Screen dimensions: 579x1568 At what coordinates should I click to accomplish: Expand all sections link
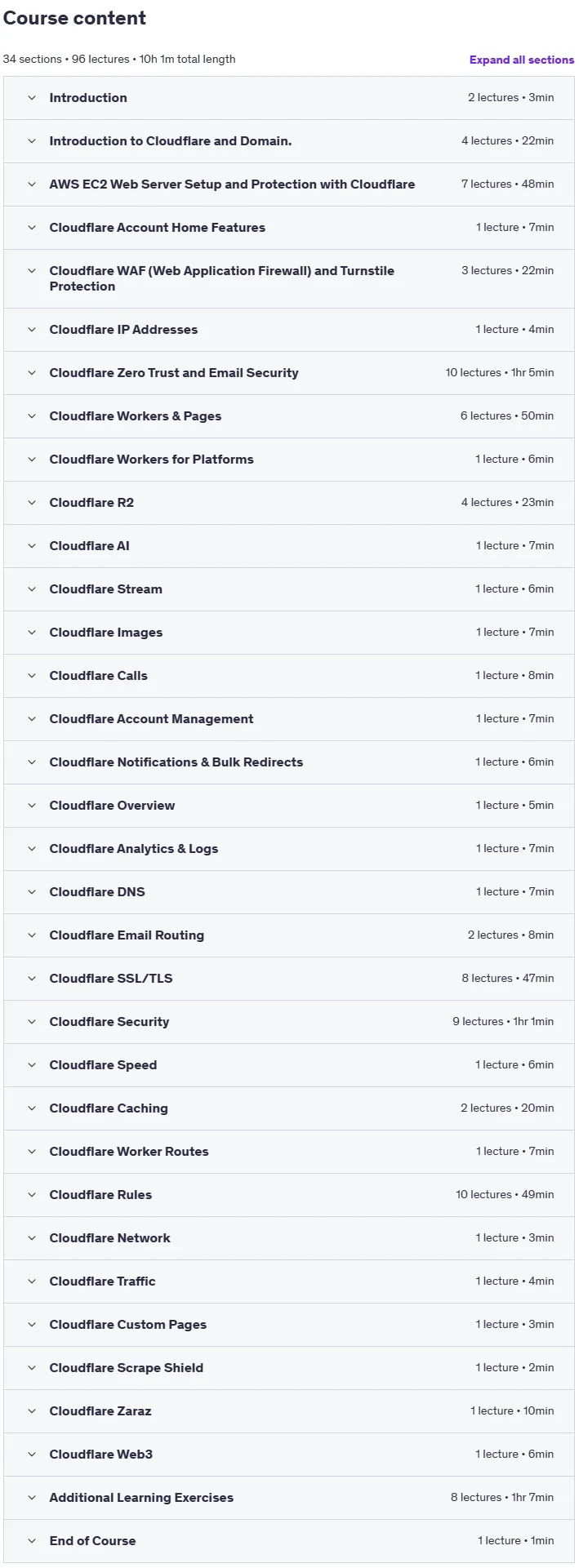521,60
